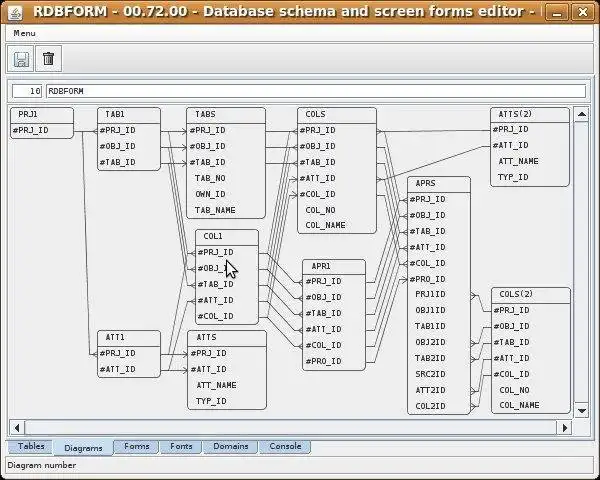Screen dimensions: 600x480
Task: Select the APR1 table header
Action: tap(334, 266)
